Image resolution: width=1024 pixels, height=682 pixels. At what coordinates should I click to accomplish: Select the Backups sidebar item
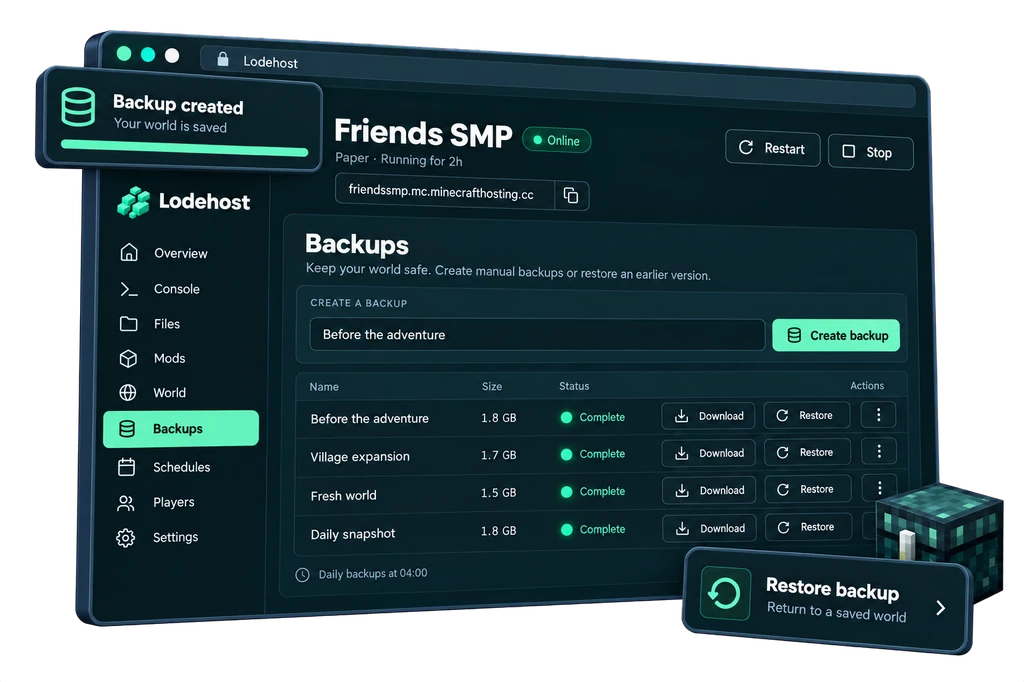(181, 429)
